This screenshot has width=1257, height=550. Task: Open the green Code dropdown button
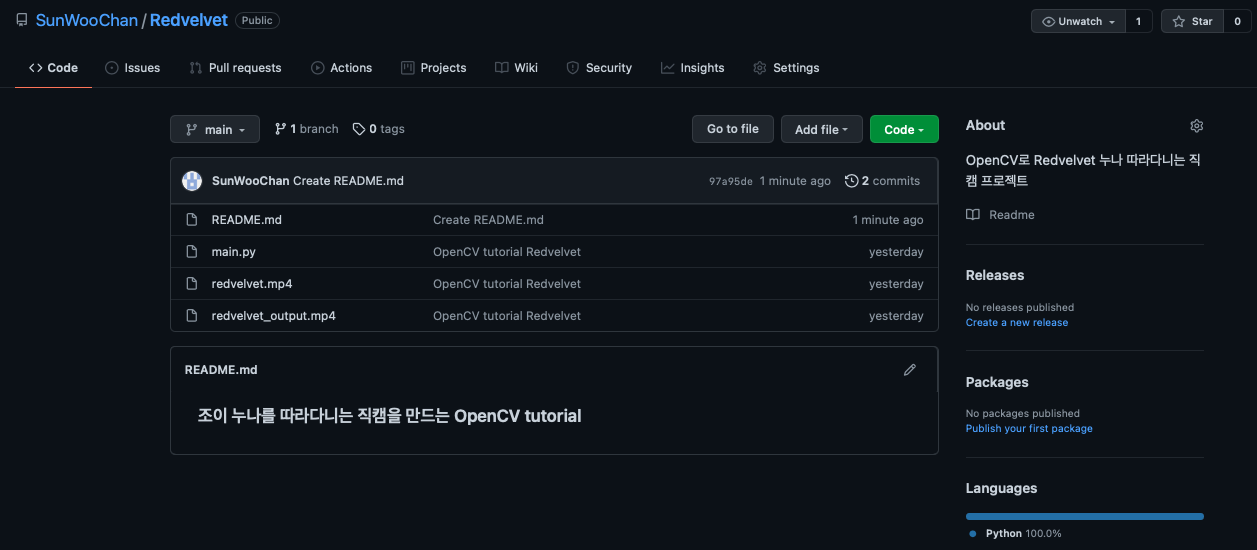[904, 129]
